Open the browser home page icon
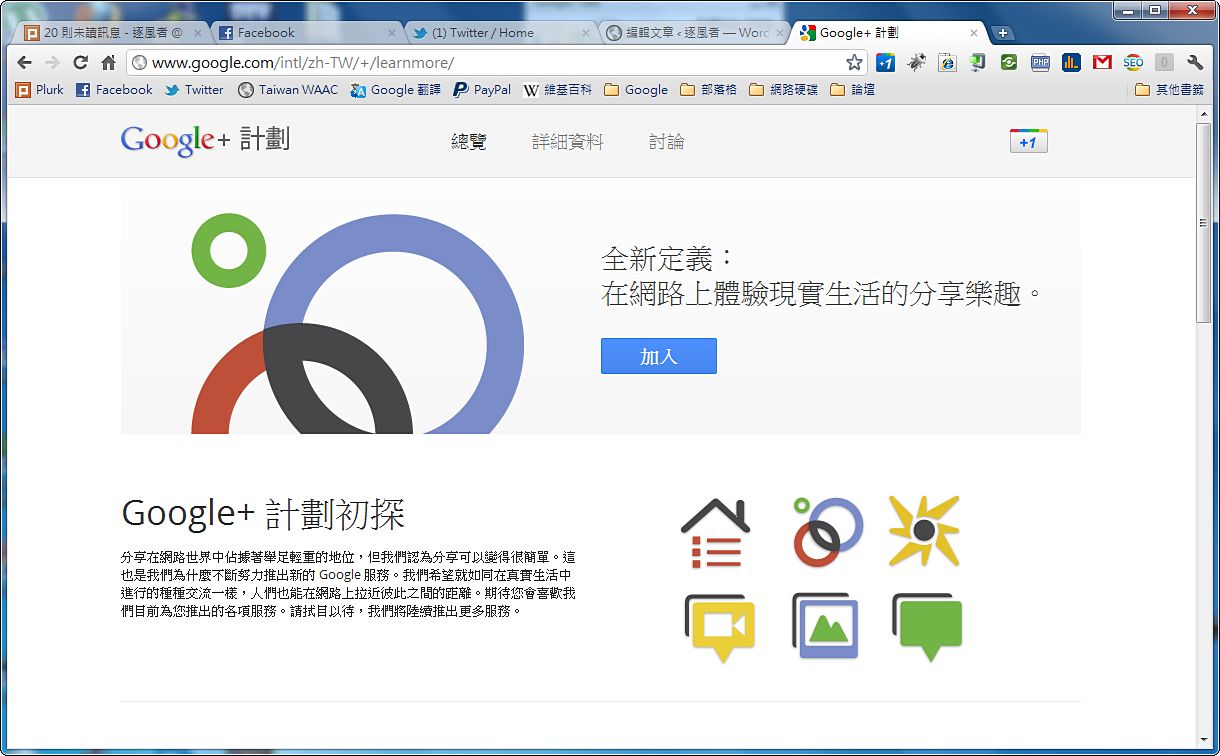 tap(109, 62)
